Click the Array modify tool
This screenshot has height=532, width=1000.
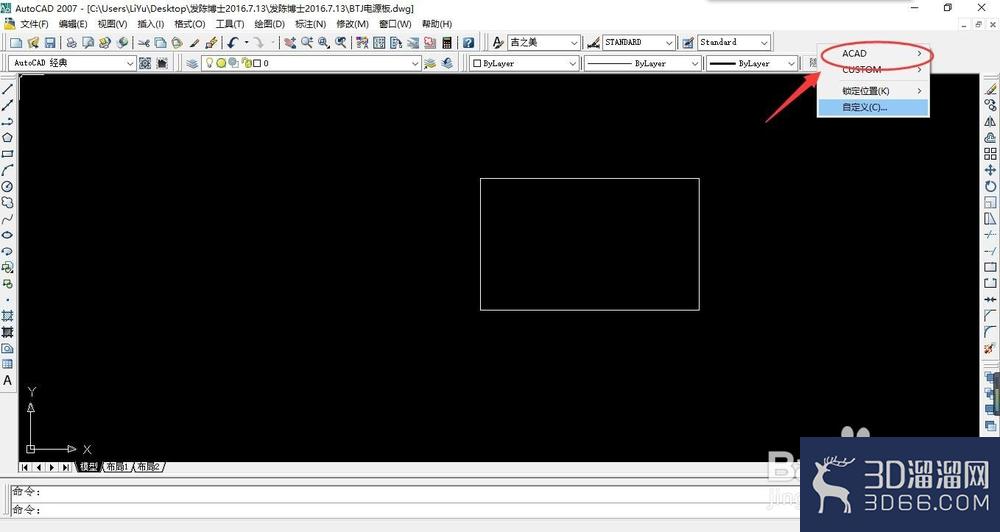point(990,154)
